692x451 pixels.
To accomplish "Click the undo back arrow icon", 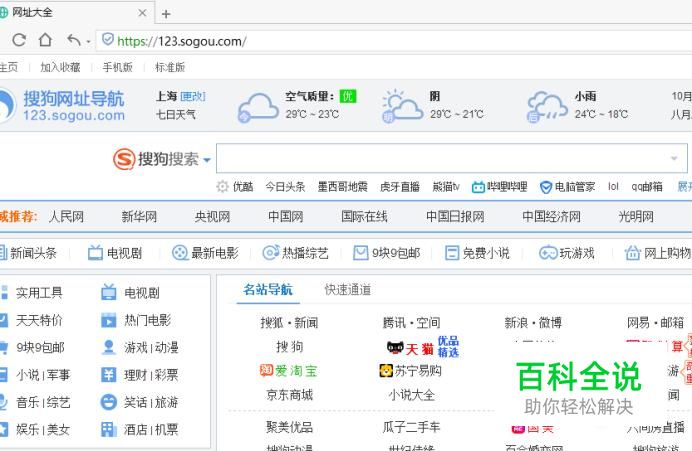I will click(x=74, y=40).
